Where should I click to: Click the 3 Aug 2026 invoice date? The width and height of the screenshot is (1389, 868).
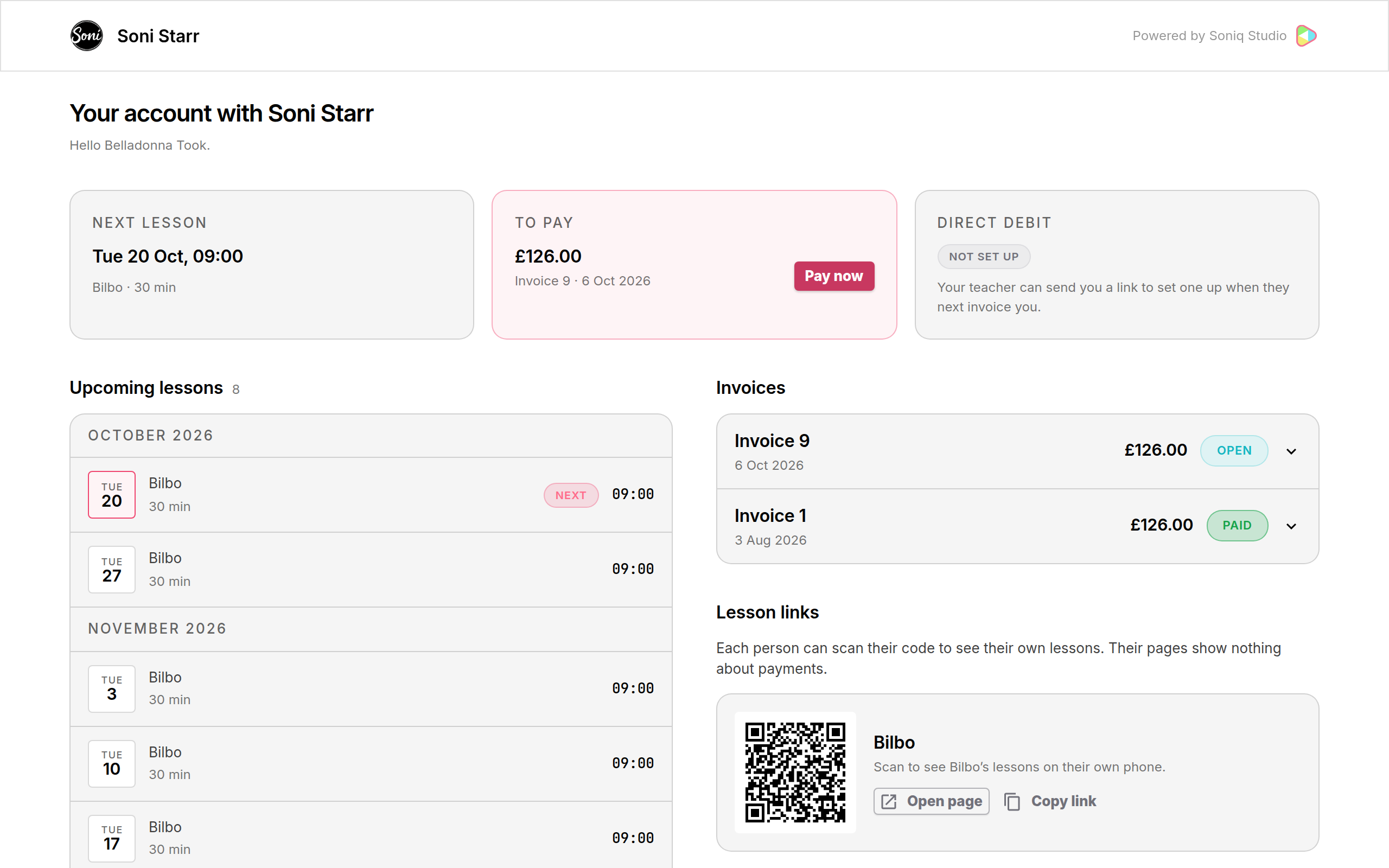(x=770, y=540)
